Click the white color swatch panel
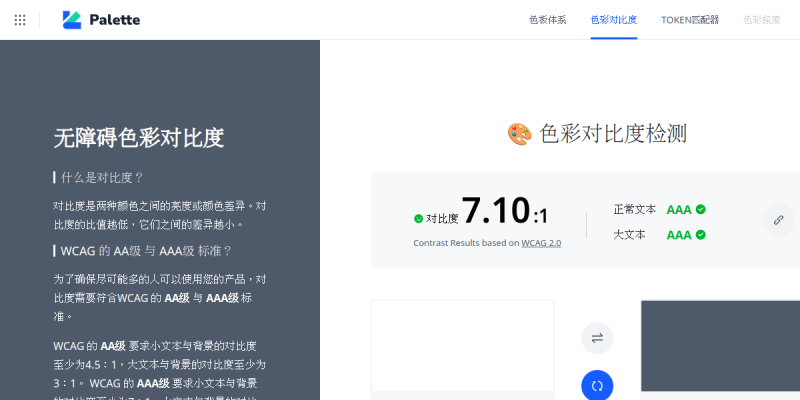 coord(462,346)
